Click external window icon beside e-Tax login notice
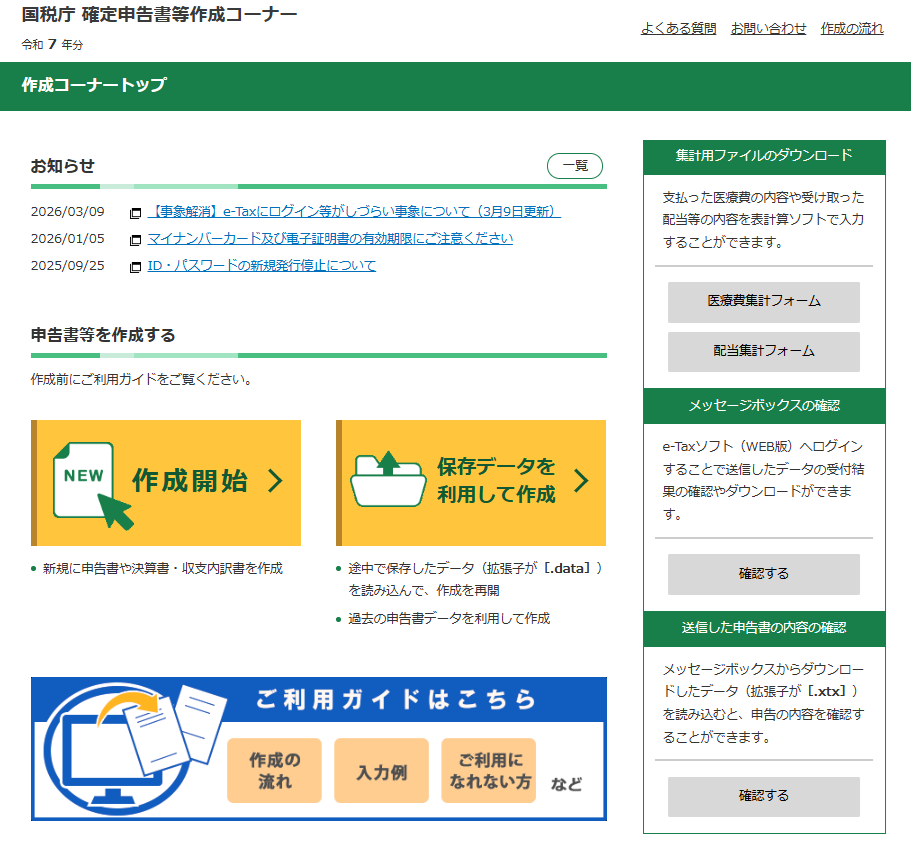Image resolution: width=911 pixels, height=848 pixels. point(136,213)
